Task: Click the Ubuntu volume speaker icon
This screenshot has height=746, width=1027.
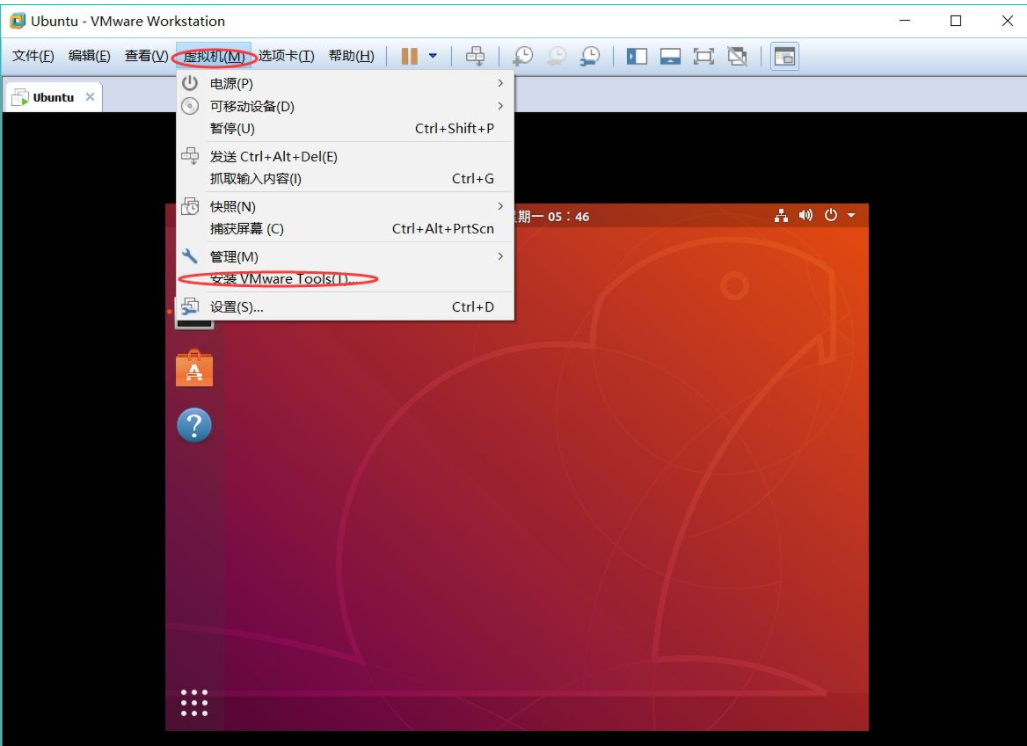Action: click(x=806, y=215)
